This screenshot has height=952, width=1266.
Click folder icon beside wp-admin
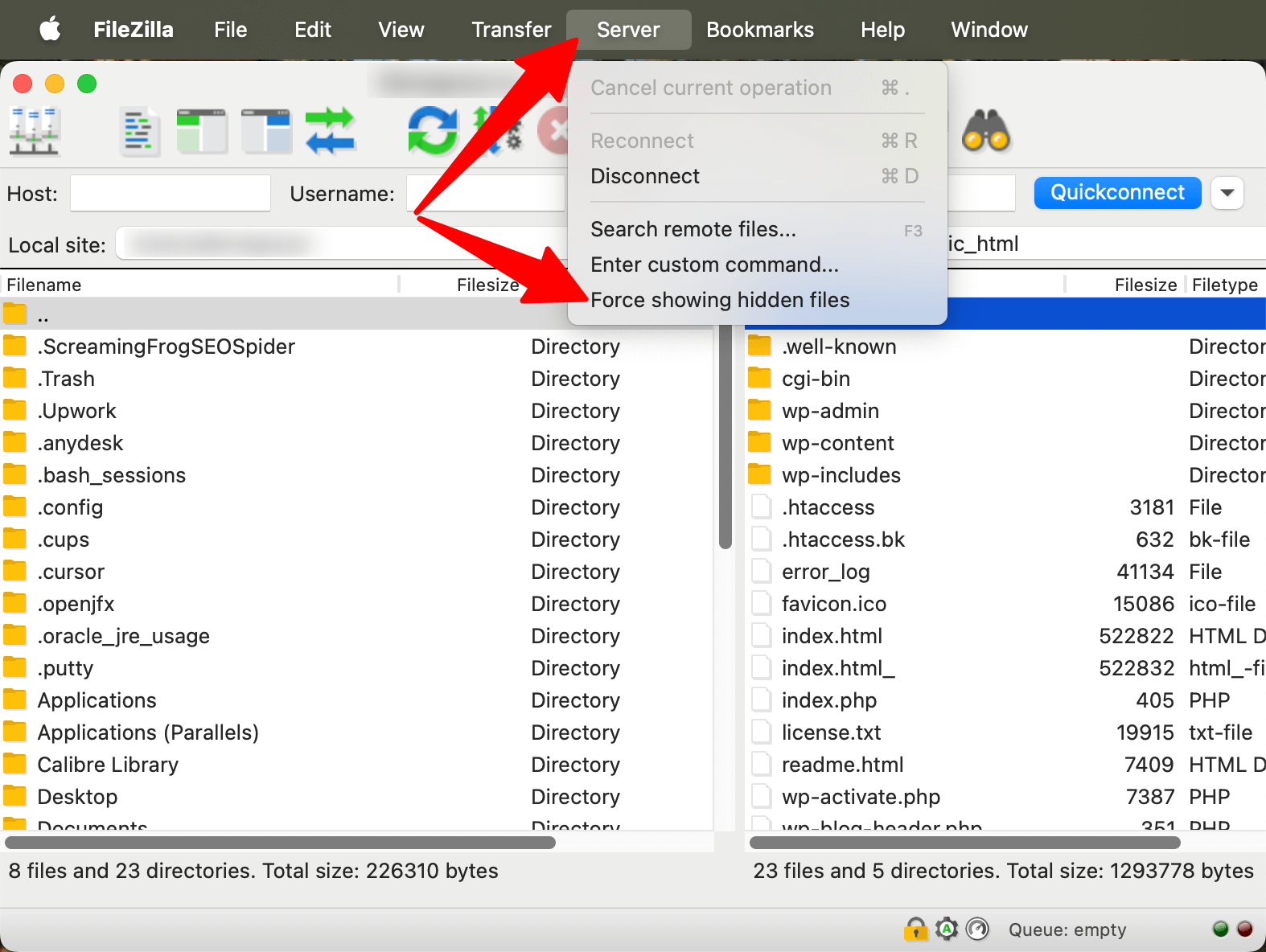(759, 410)
